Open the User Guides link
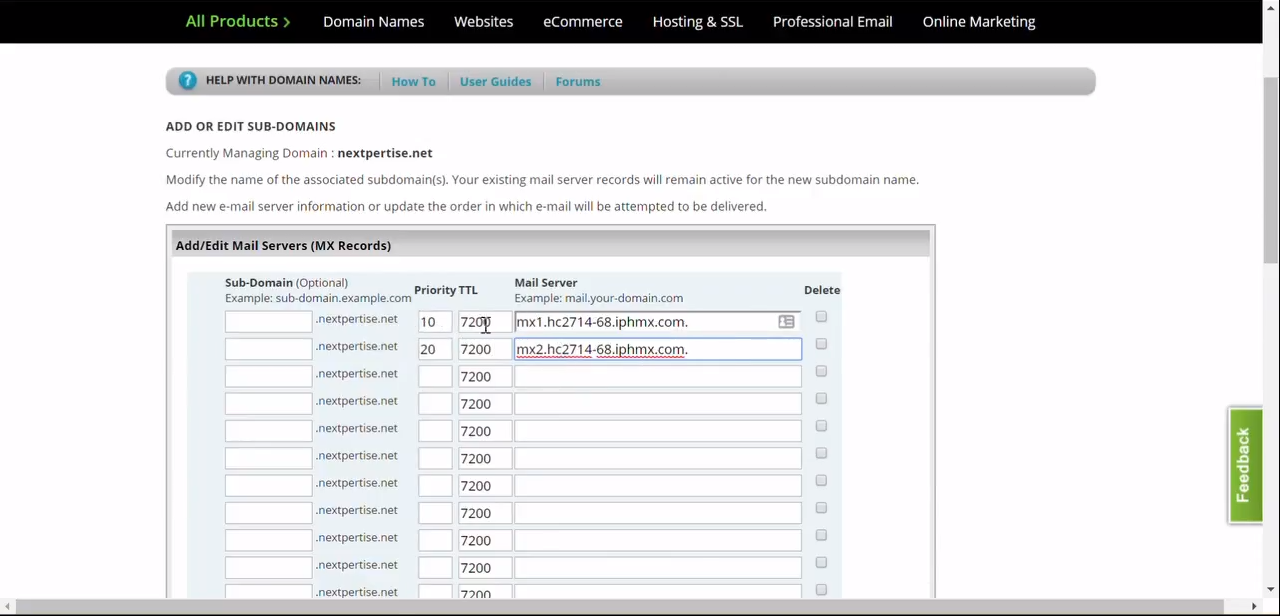The height and width of the screenshot is (616, 1280). 495,82
